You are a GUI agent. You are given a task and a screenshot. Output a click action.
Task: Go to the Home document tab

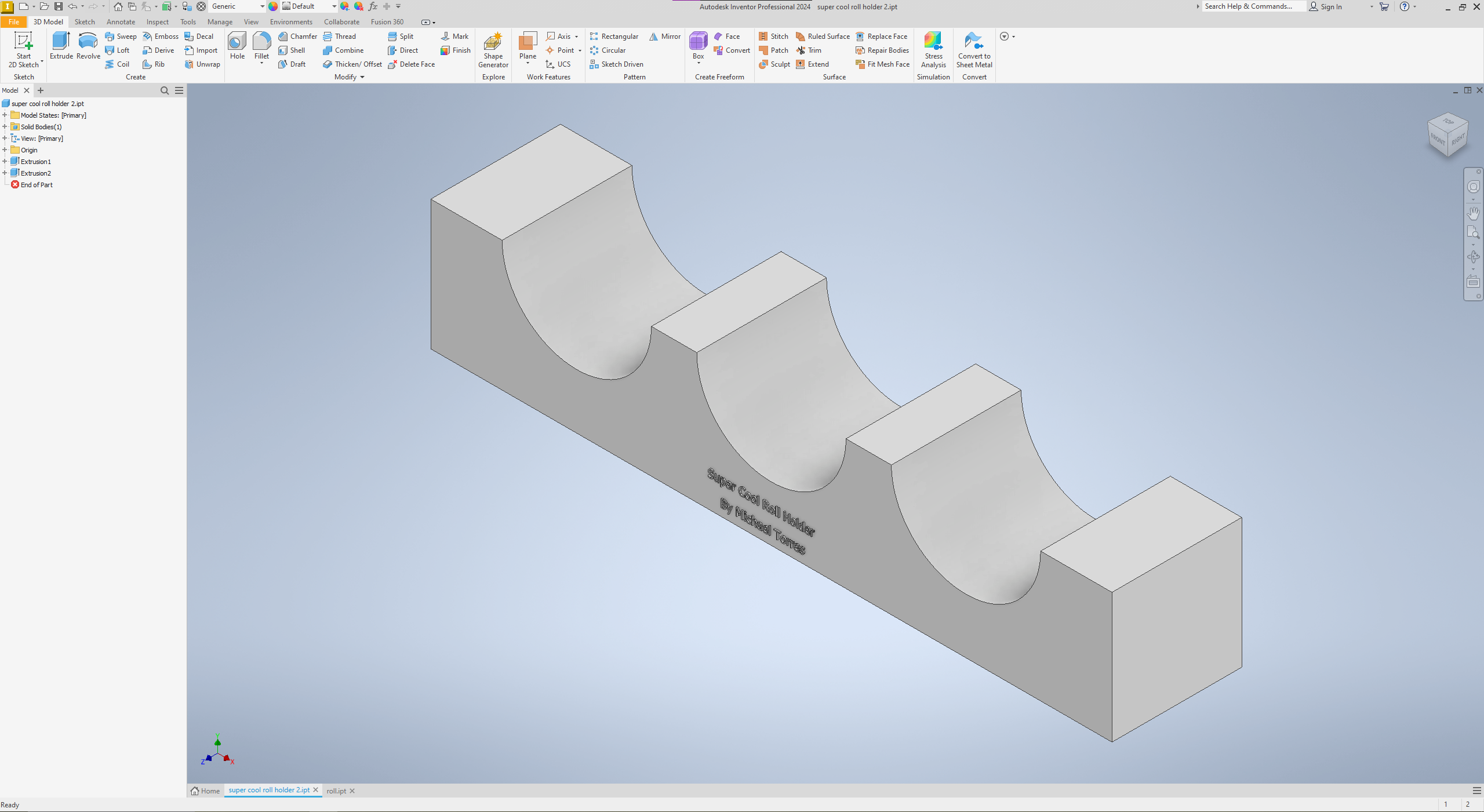click(x=205, y=791)
